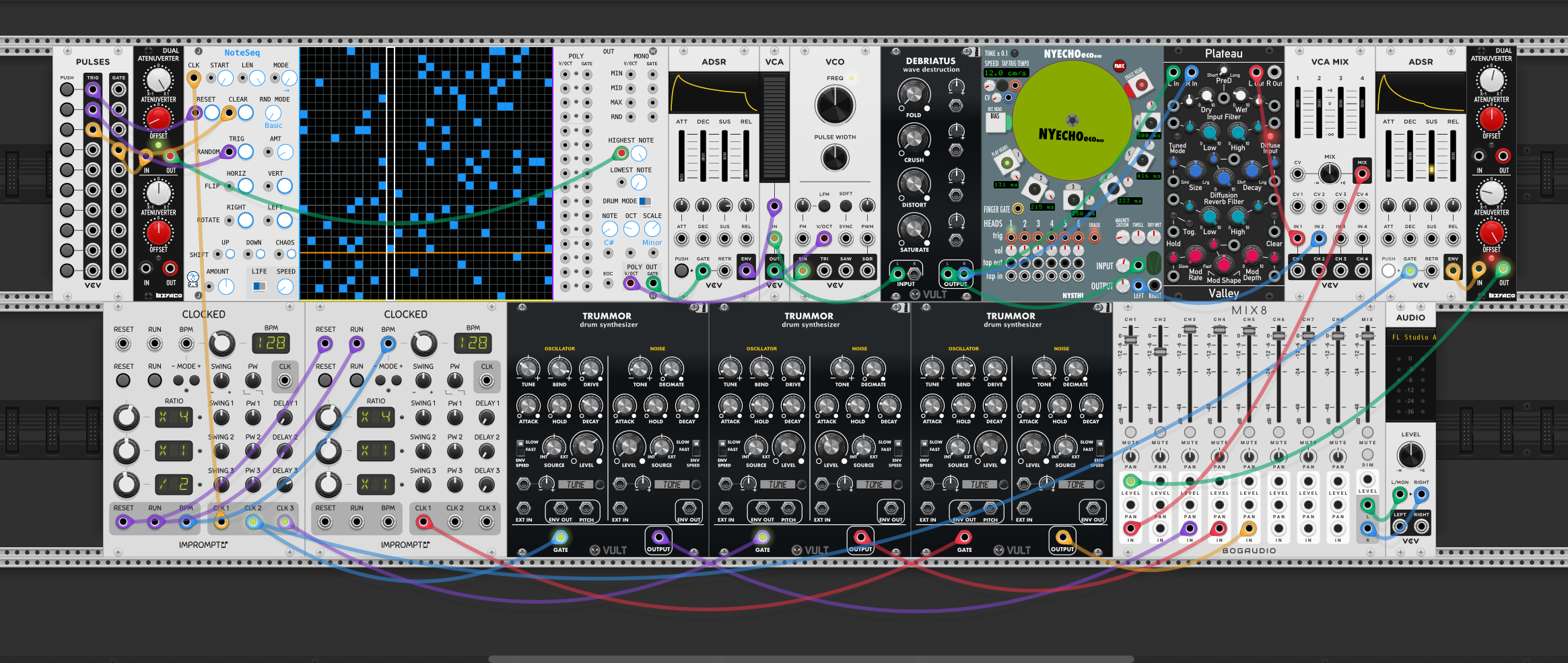Viewport: 1568px width, 663px height.
Task: Click the LEN knob in NoteSeq
Action: [x=257, y=79]
